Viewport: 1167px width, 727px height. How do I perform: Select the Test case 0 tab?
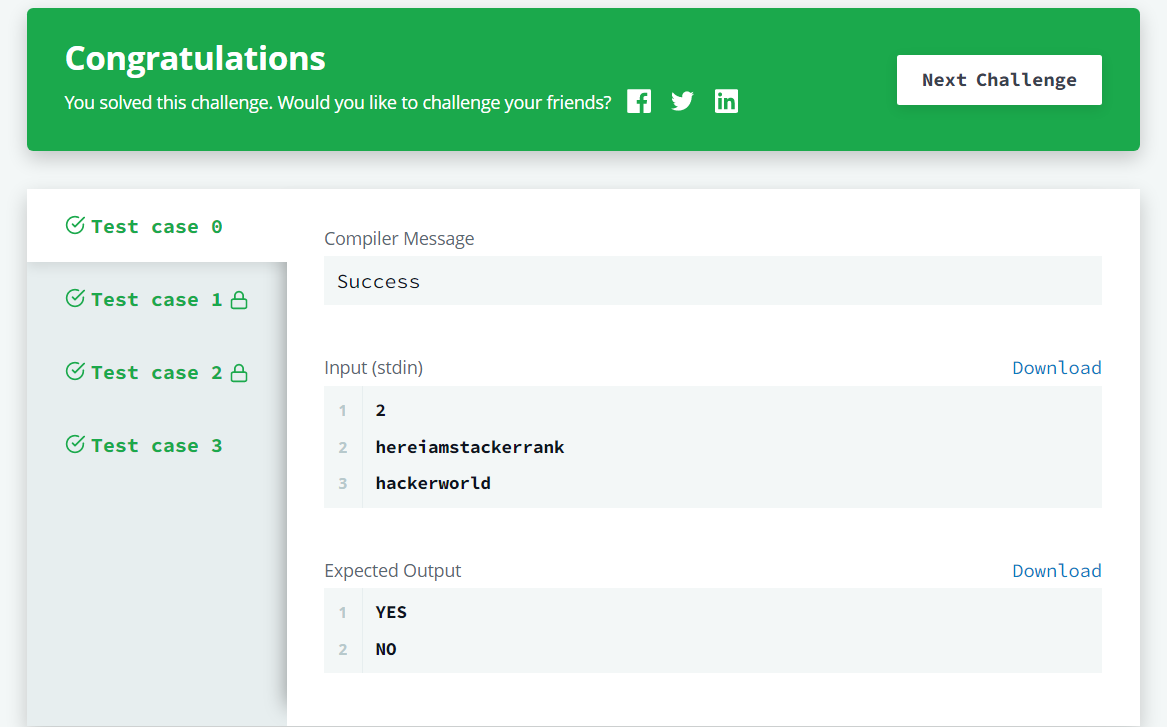[157, 225]
